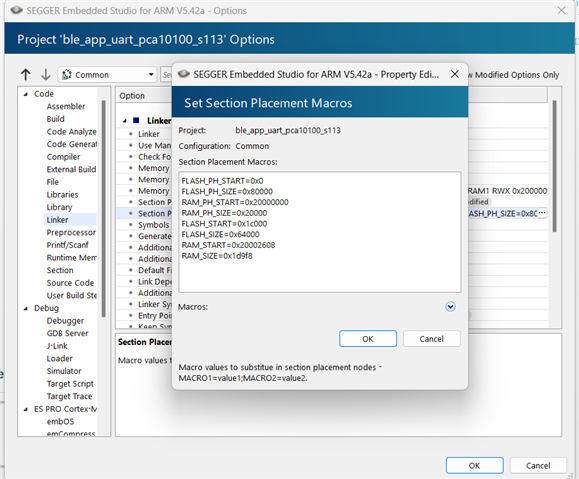Select Target Trace in the options tree

pyautogui.click(x=69, y=396)
